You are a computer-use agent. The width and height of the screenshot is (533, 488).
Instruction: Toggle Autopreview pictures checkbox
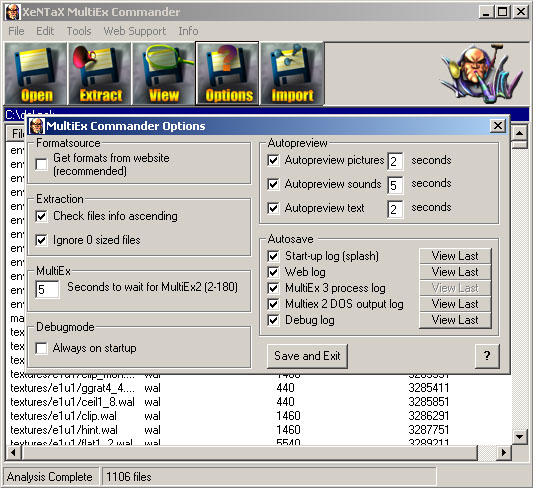273,160
